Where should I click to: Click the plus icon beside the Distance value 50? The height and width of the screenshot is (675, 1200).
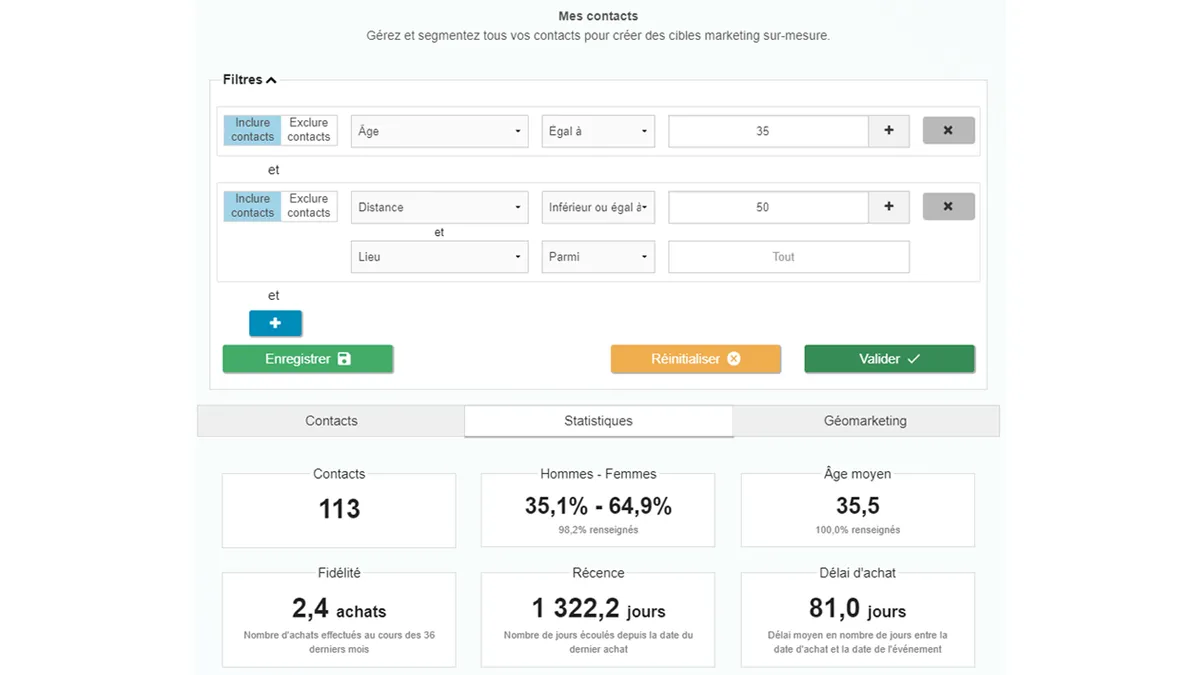[x=889, y=207]
